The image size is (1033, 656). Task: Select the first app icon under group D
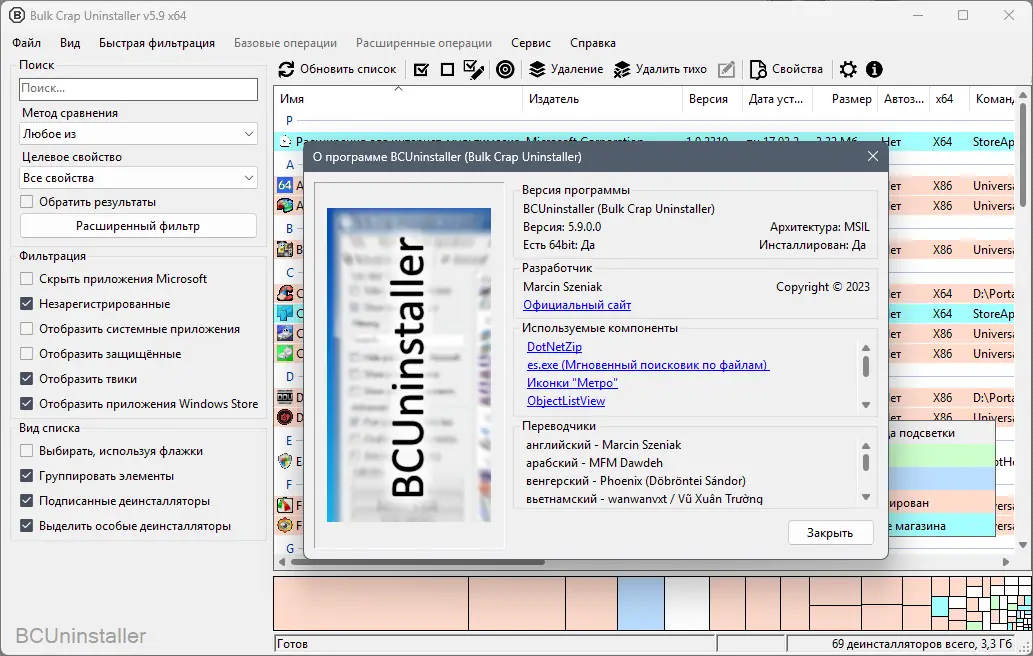pos(285,397)
